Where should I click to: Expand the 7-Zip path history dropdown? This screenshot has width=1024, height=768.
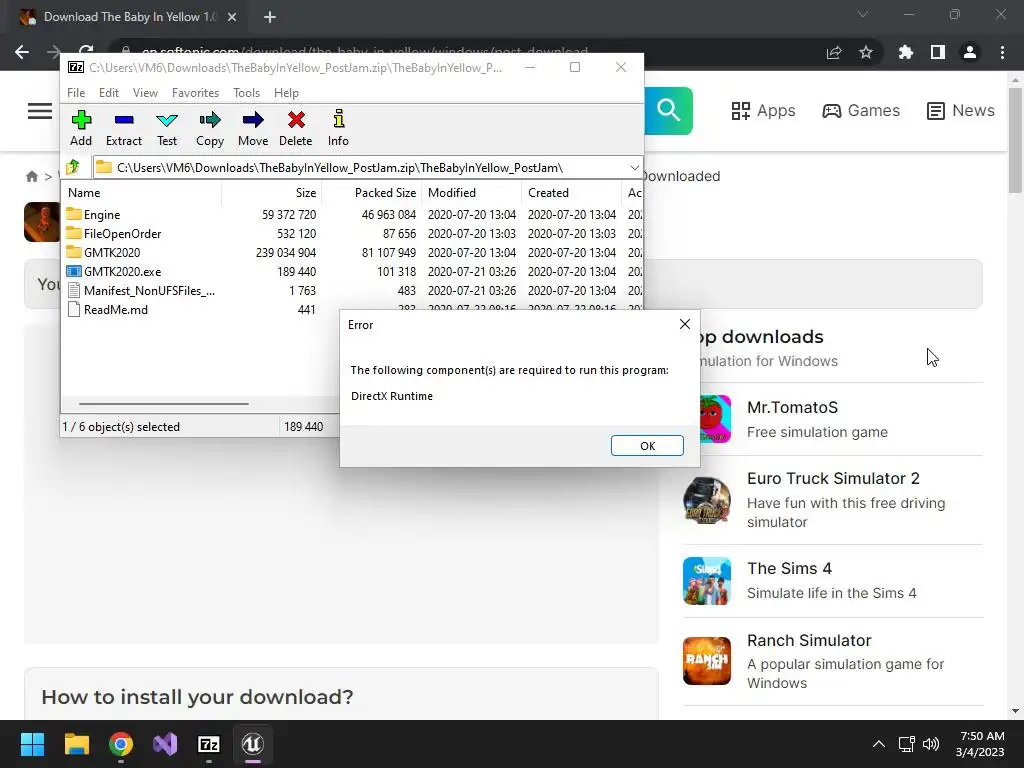634,168
